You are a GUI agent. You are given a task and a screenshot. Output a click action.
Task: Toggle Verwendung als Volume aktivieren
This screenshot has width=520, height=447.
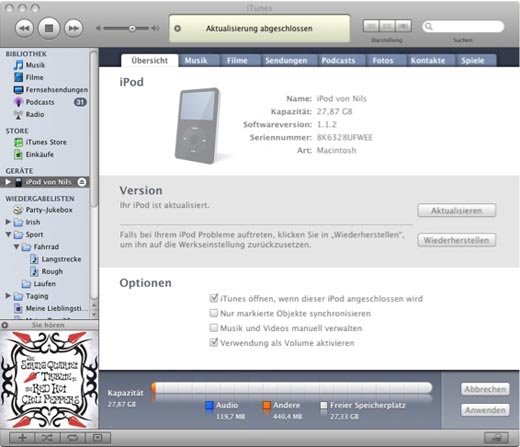(214, 342)
